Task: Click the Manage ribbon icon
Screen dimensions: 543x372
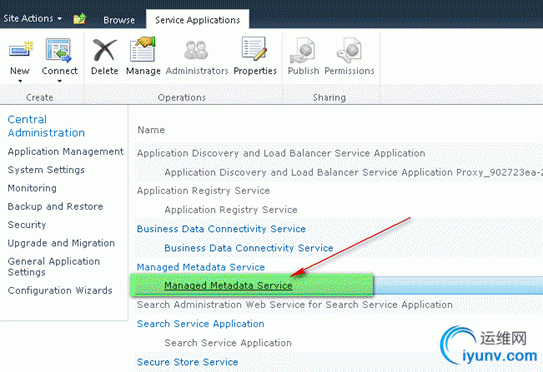Action: point(142,51)
